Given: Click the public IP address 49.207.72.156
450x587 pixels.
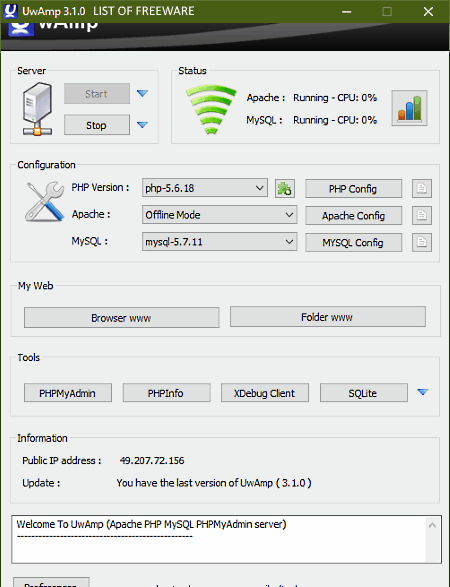Looking at the screenshot, I should tap(152, 460).
